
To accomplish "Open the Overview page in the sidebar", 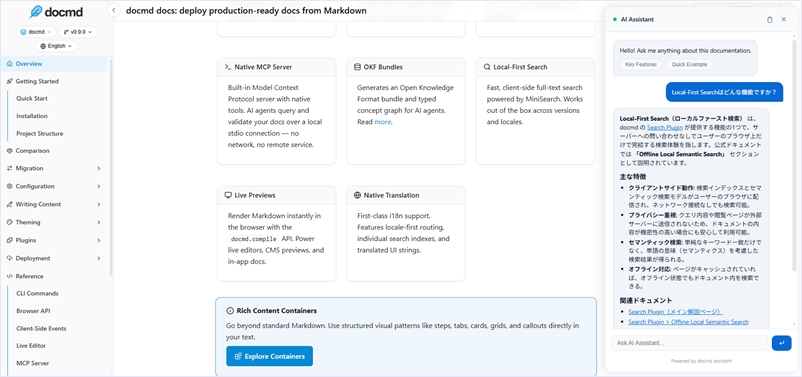I will pos(54,64).
